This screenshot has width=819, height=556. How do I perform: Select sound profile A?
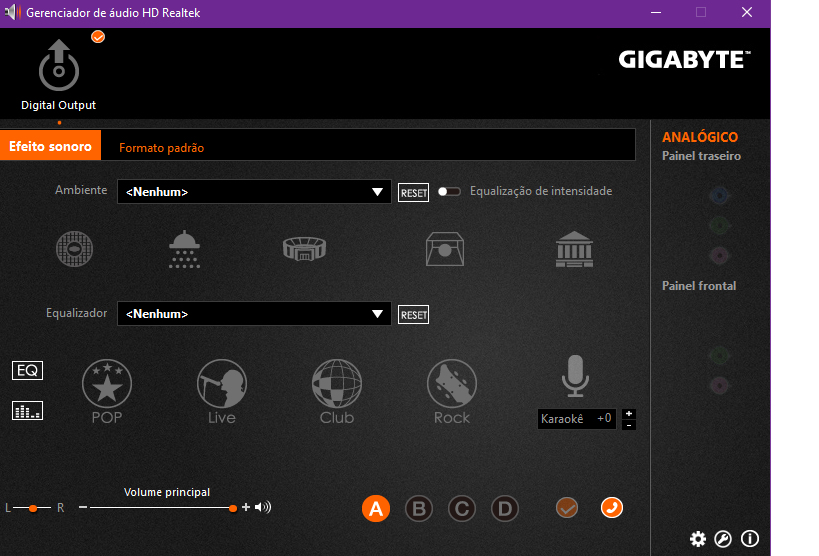point(376,508)
